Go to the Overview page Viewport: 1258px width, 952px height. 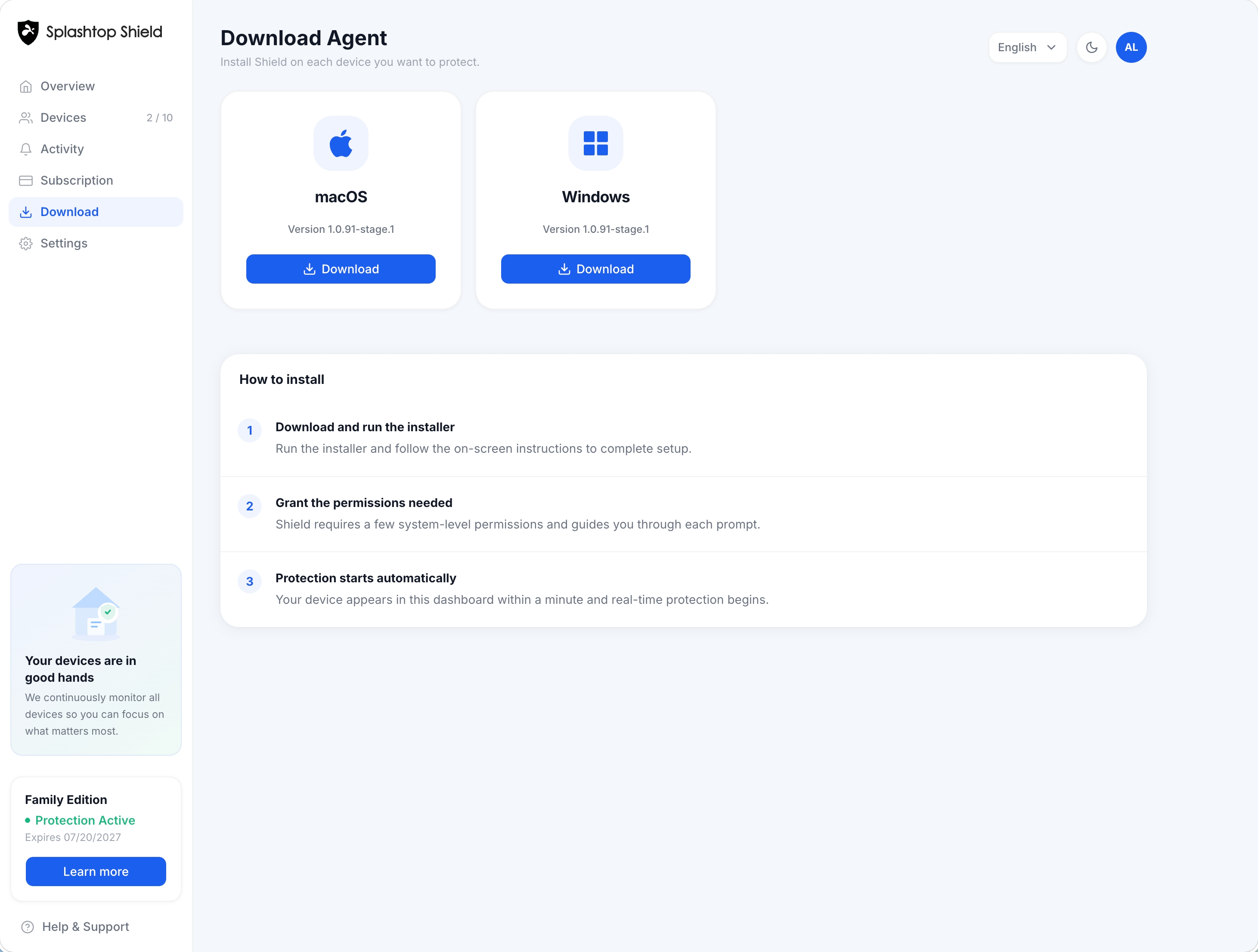(96, 87)
